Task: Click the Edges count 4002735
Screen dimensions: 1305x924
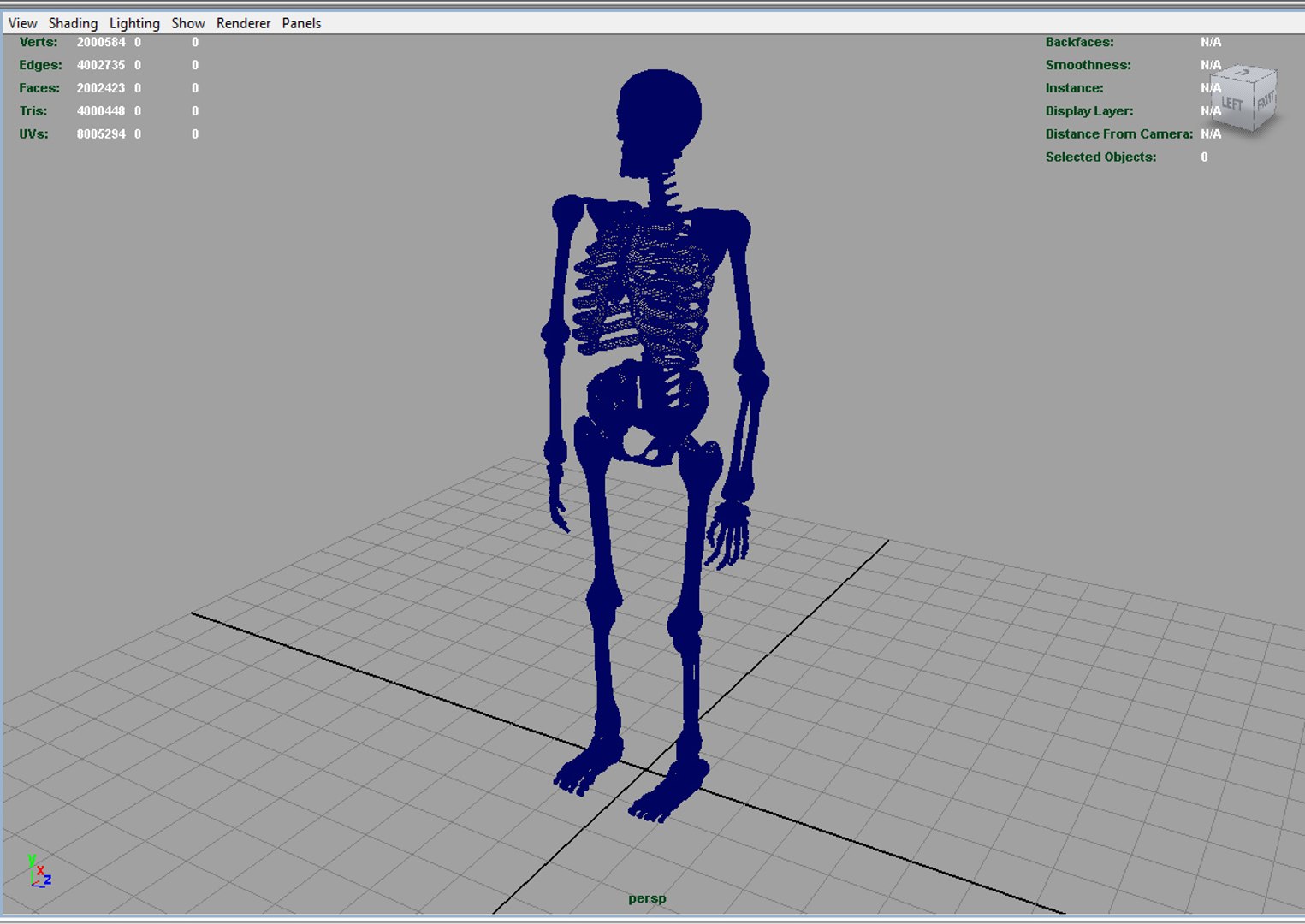Action: pyautogui.click(x=101, y=65)
